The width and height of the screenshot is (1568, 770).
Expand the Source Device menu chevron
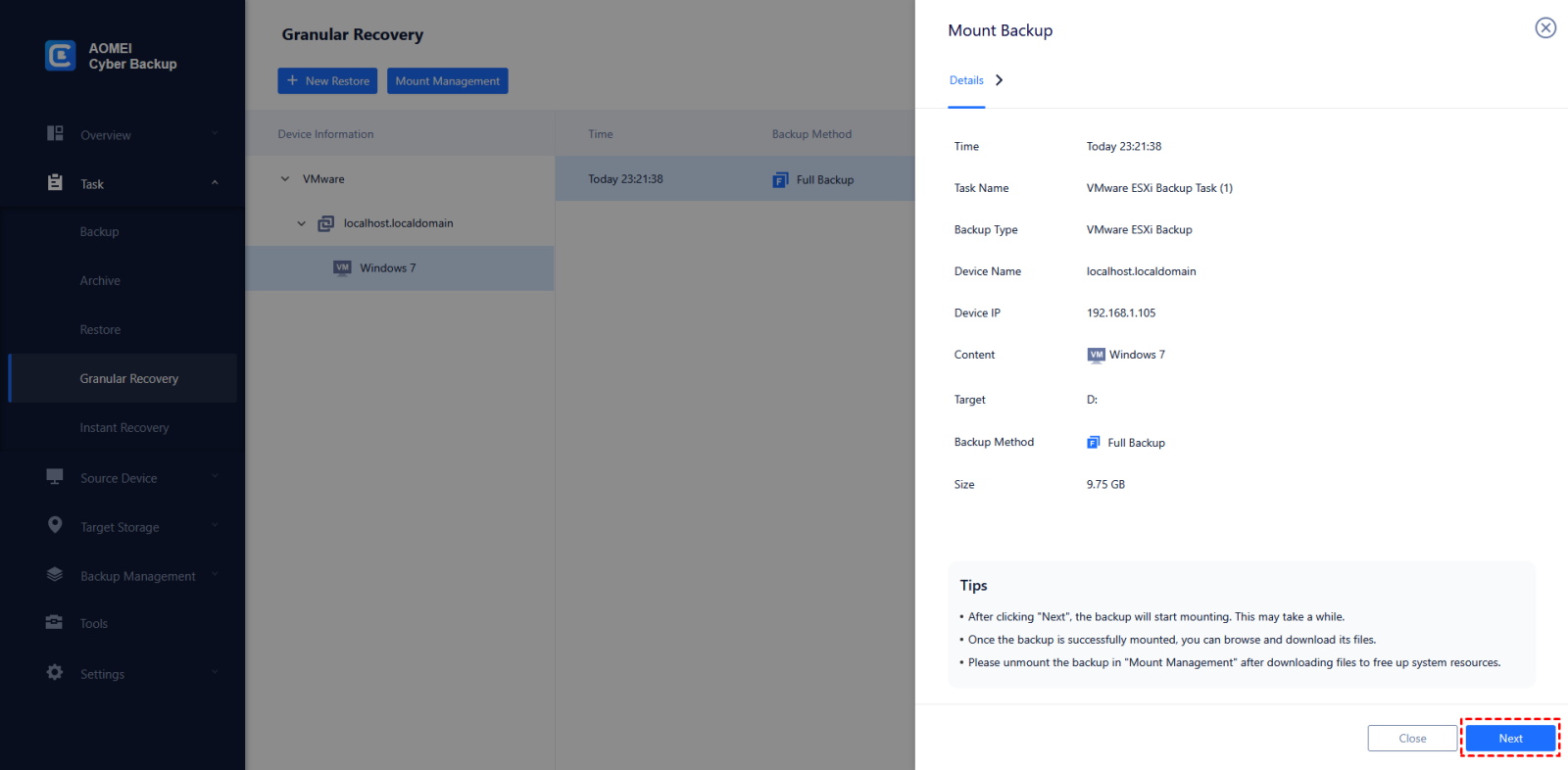click(215, 477)
